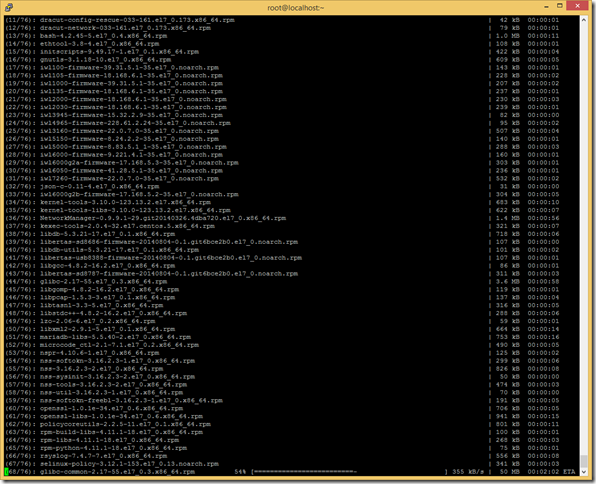Open the PuTTY system menu icon
Image resolution: width=596 pixels, height=484 pixels.
tap(9, 7)
